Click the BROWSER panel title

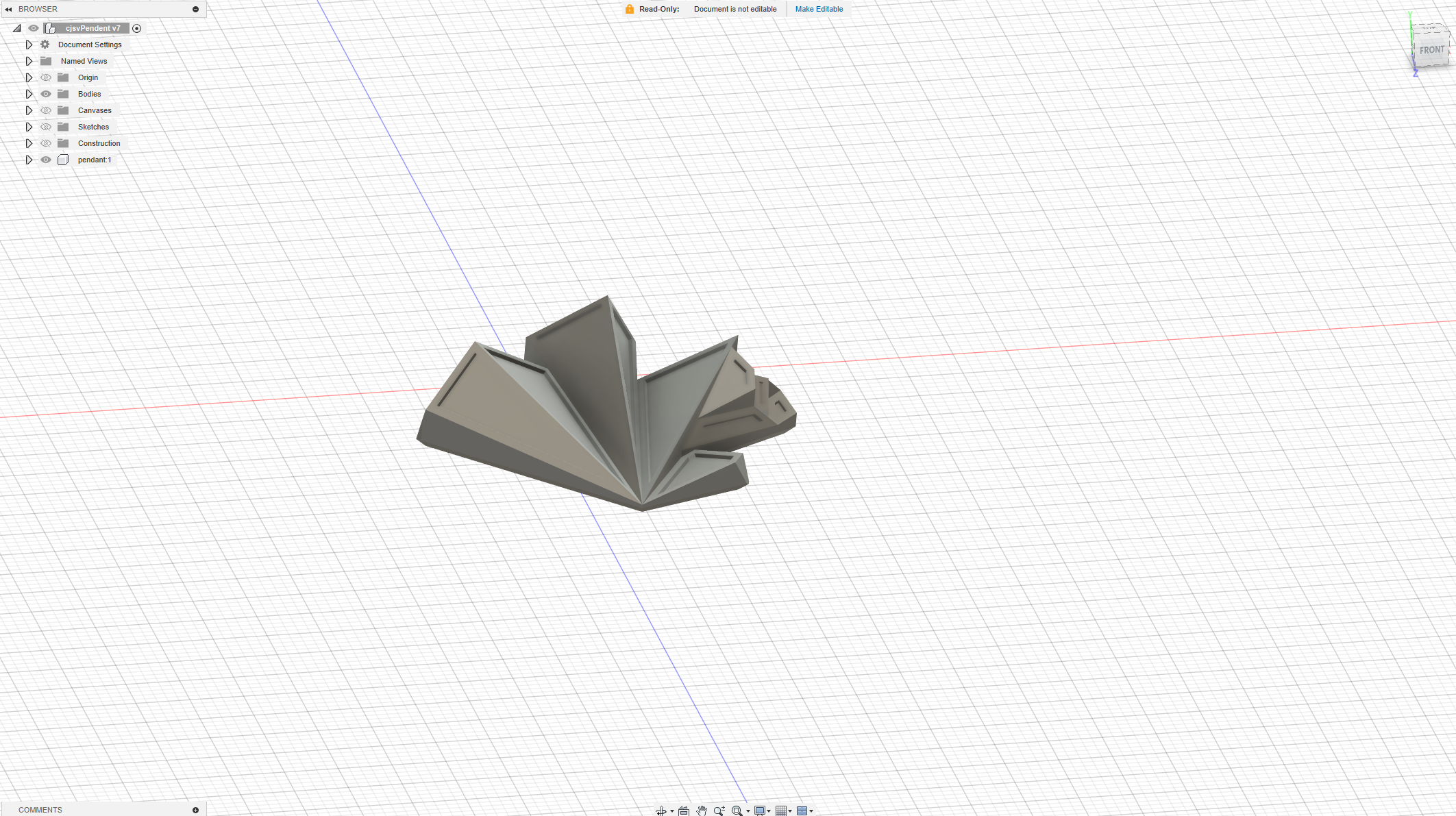38,9
